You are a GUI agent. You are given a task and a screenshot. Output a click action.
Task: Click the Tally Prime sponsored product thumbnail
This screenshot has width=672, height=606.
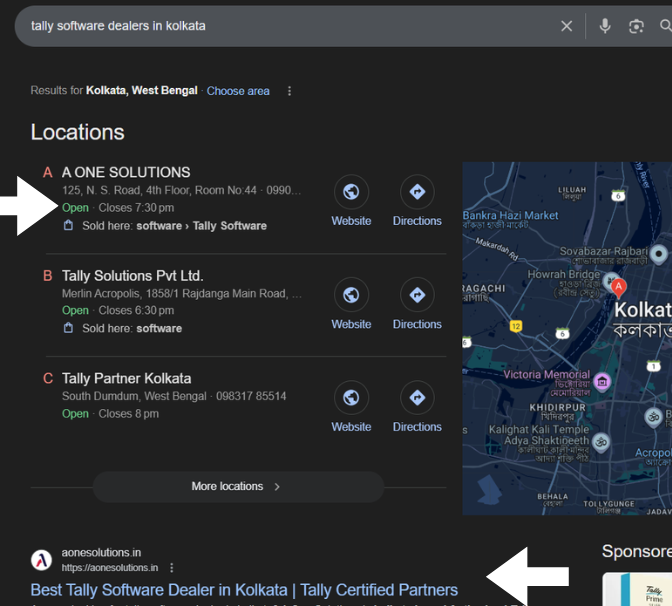point(639,589)
